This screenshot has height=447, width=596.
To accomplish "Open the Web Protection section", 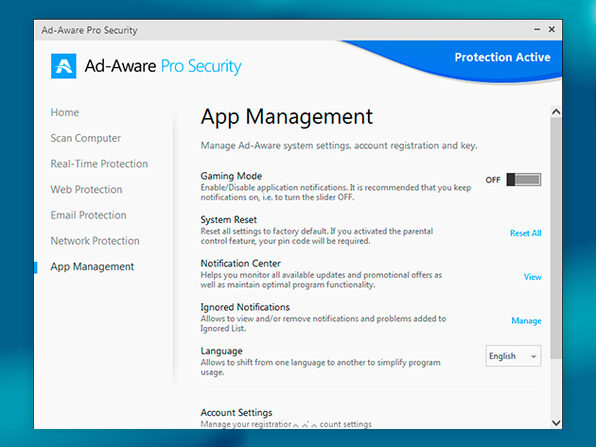I will pyautogui.click(x=86, y=189).
